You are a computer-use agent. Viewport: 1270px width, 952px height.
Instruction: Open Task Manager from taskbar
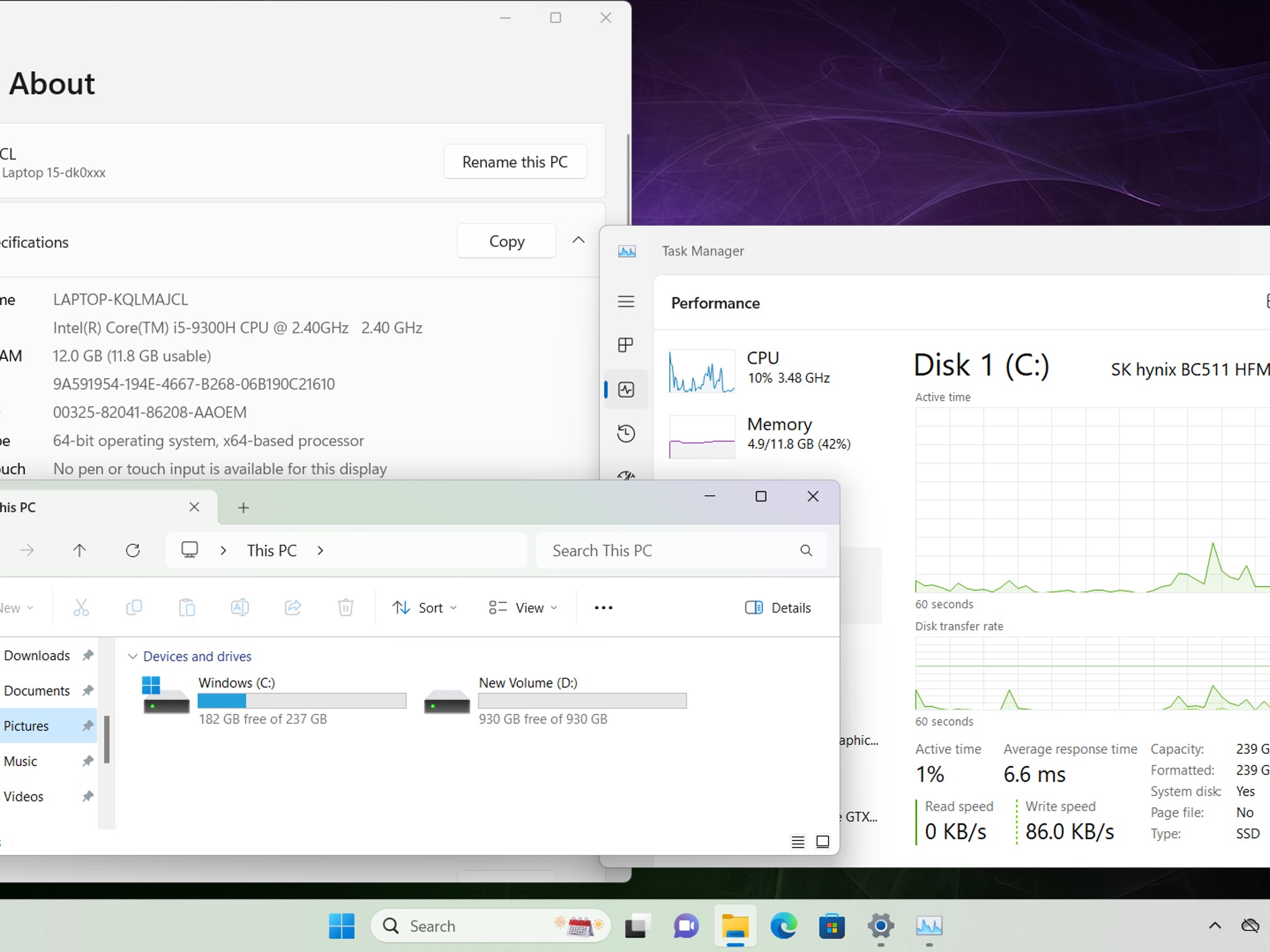point(929,926)
